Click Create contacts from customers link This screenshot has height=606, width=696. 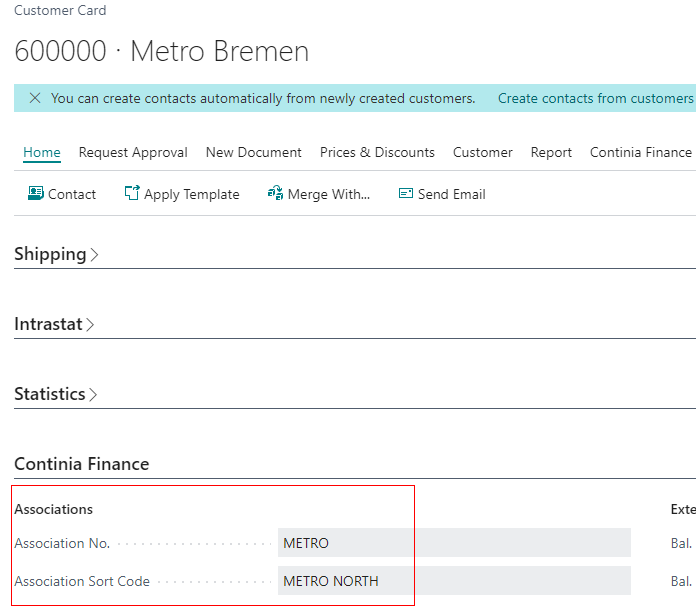tap(595, 98)
